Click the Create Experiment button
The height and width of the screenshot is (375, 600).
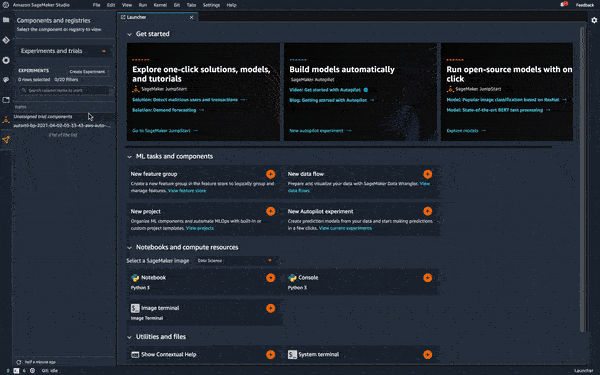pyautogui.click(x=87, y=72)
